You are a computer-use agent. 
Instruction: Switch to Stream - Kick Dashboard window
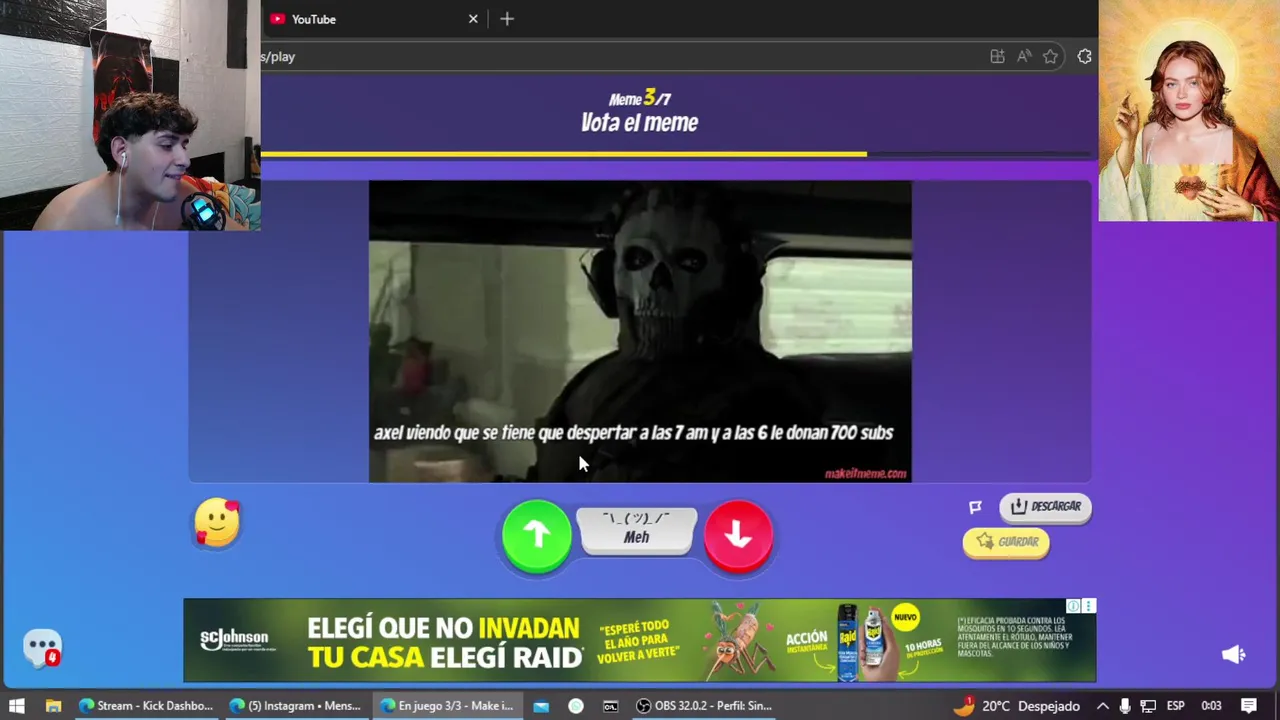pyautogui.click(x=146, y=705)
